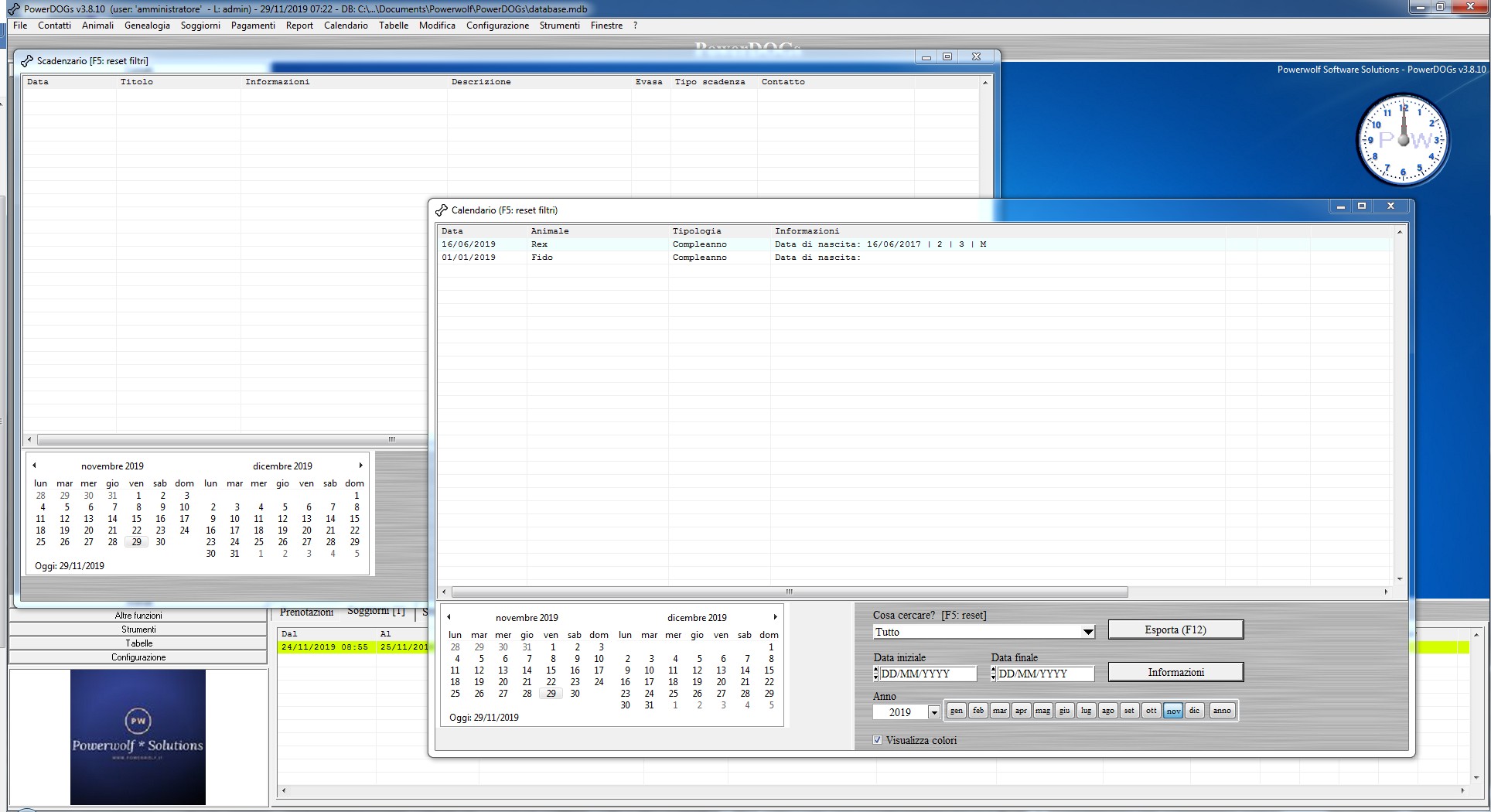Select the lug month toggle button
1491x812 pixels.
click(1087, 711)
